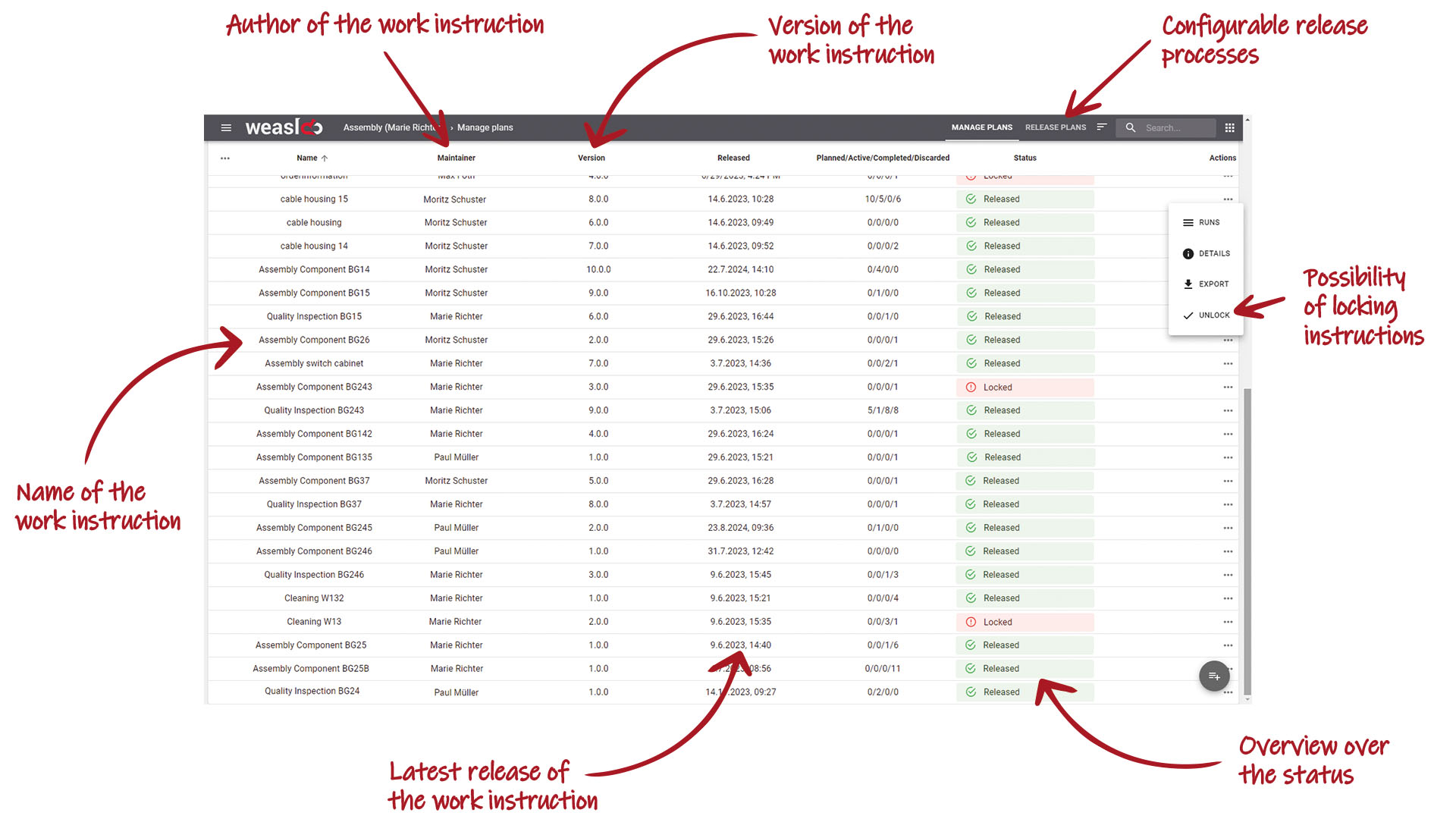This screenshot has width=1456, height=819.
Task: Click the search magnifier icon
Action: [1131, 127]
